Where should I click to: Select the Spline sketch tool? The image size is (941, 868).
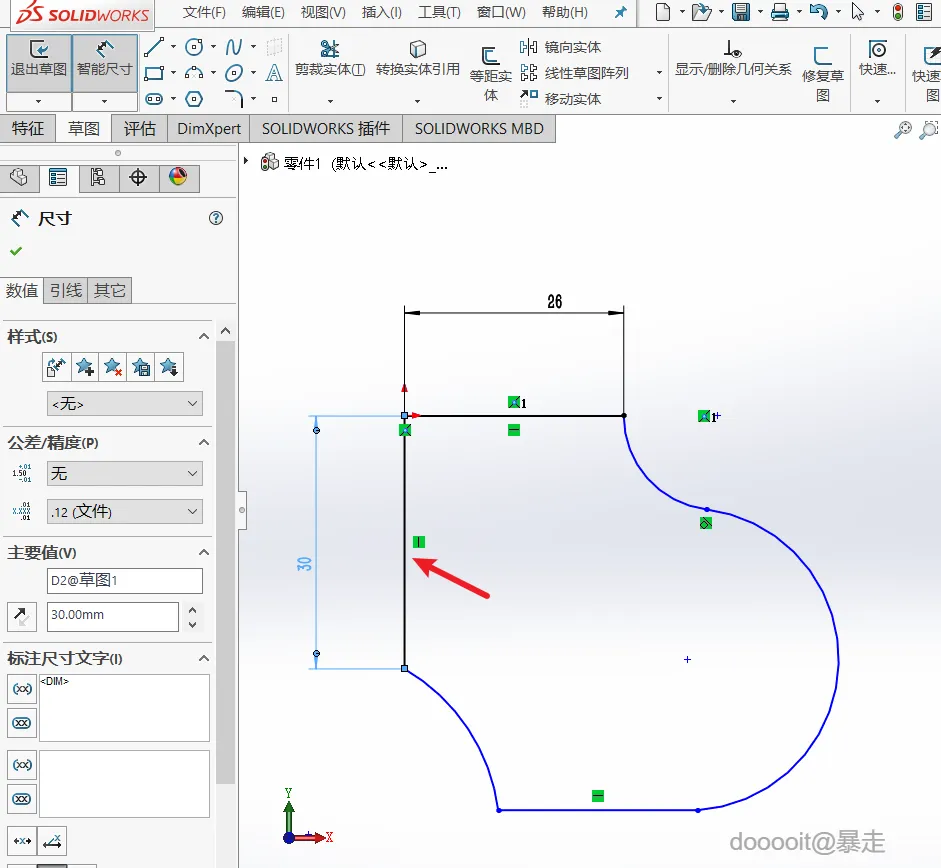point(233,47)
